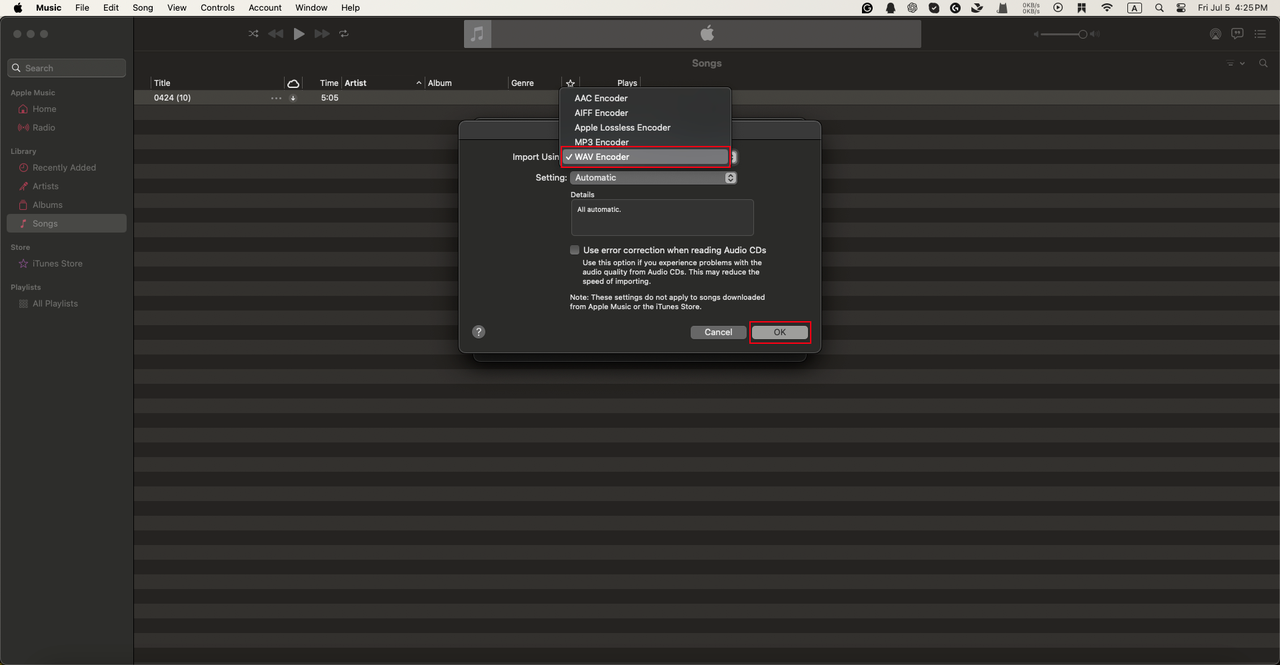1280x665 pixels.
Task: Open the Window menu
Action: (x=311, y=7)
